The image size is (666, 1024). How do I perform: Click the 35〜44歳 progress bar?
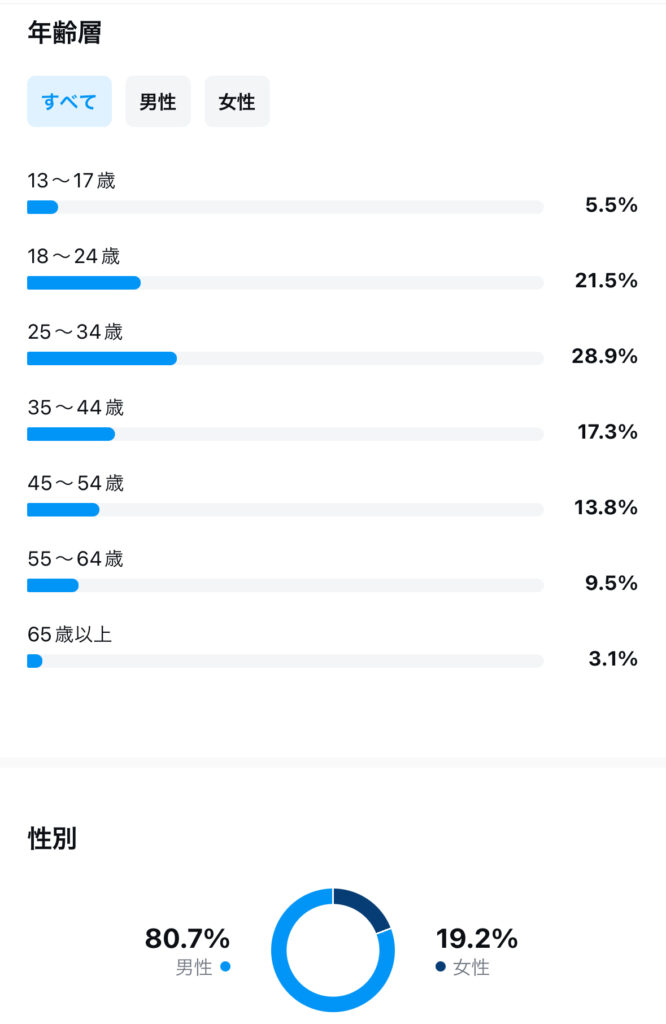tap(285, 434)
